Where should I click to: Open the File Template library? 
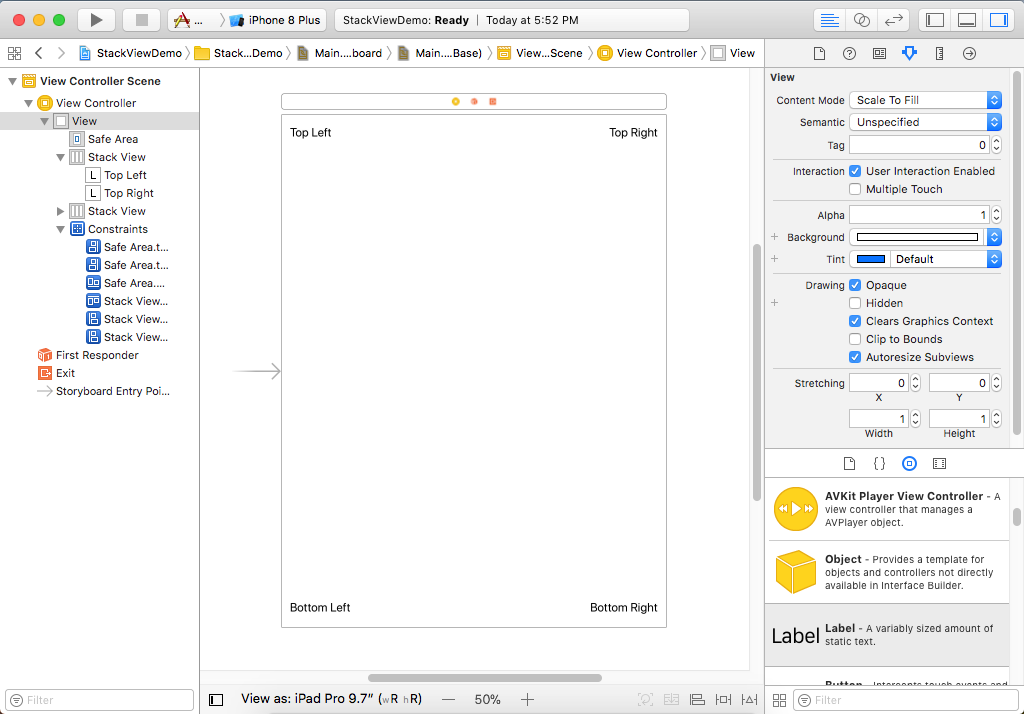tap(849, 463)
